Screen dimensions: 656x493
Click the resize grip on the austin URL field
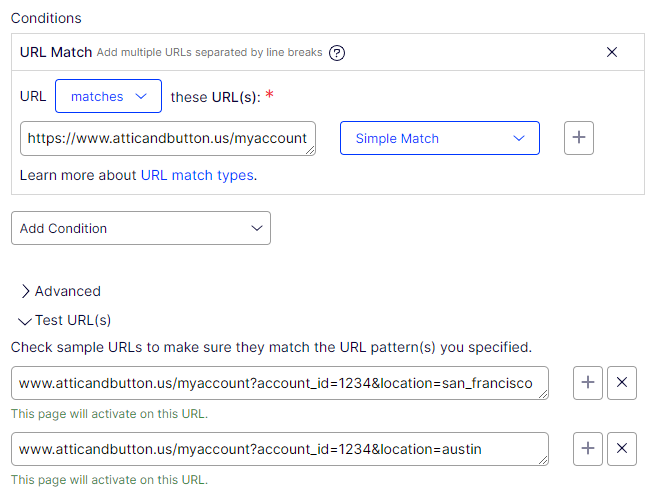[544, 461]
